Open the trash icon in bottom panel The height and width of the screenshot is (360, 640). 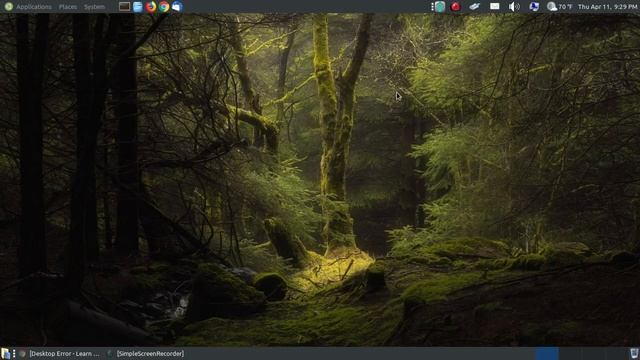[x=634, y=353]
